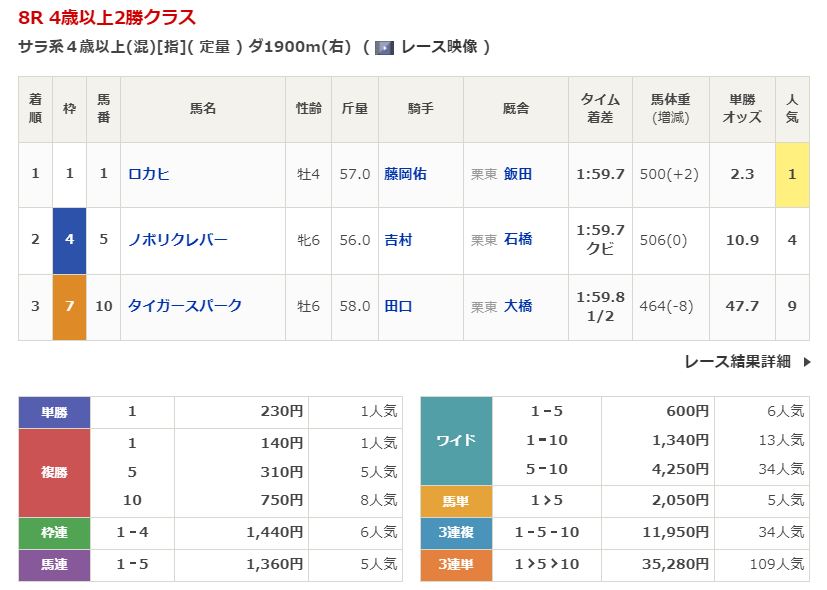
Task: Open horse profile for ロカヒ
Action: click(149, 174)
